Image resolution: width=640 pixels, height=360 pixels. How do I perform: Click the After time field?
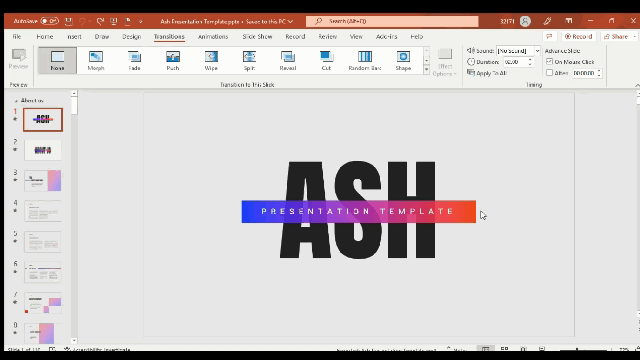coord(584,73)
